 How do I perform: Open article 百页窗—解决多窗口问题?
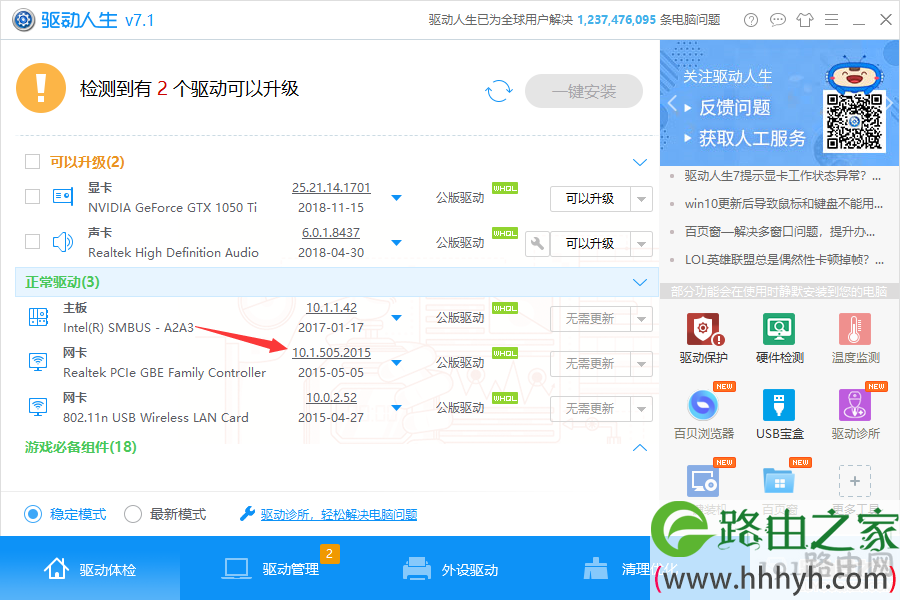pyautogui.click(x=779, y=232)
